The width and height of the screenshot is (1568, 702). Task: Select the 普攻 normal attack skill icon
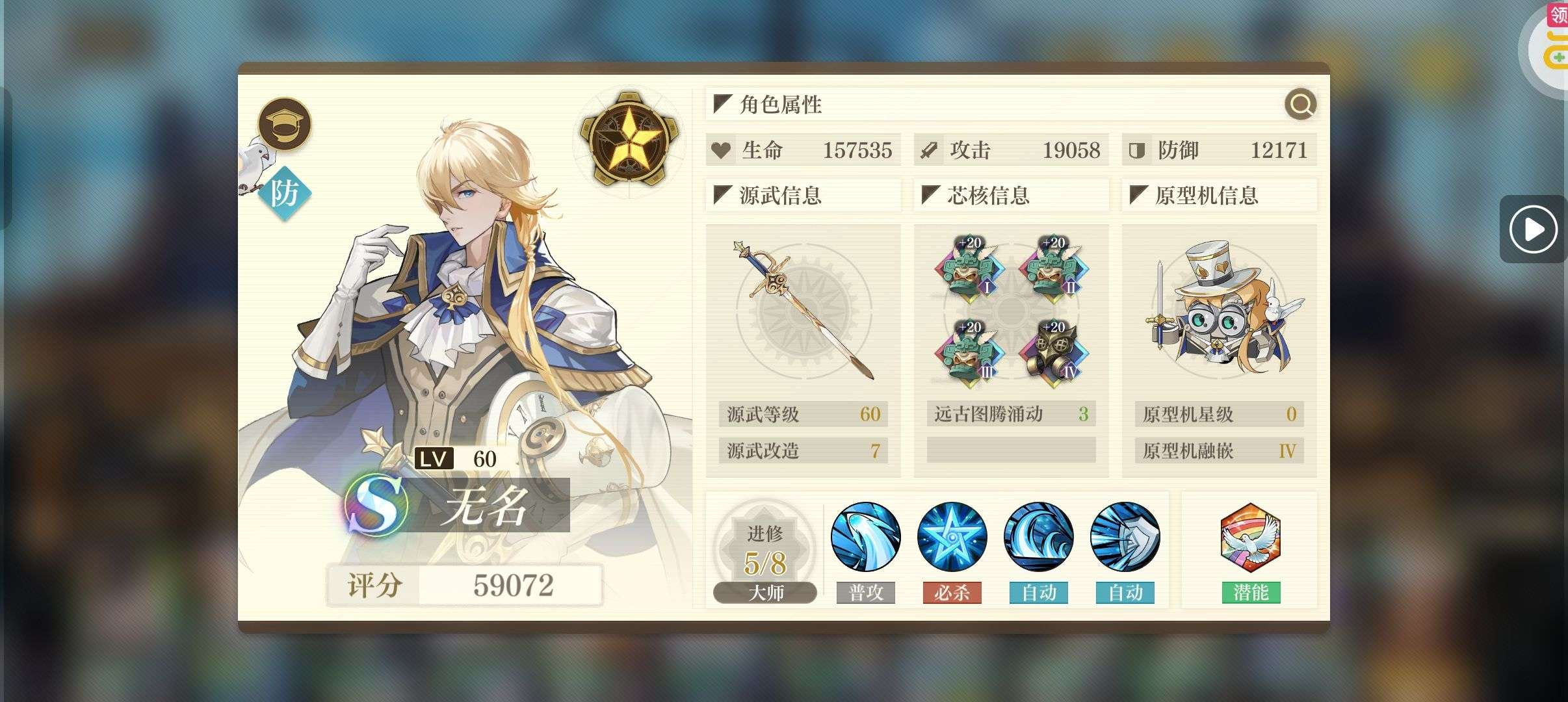point(865,537)
